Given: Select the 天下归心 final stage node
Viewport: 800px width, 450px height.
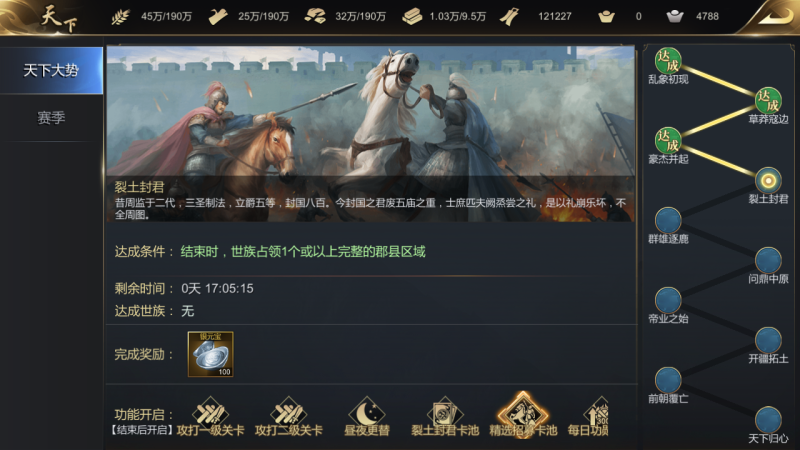Looking at the screenshot, I should point(768,419).
